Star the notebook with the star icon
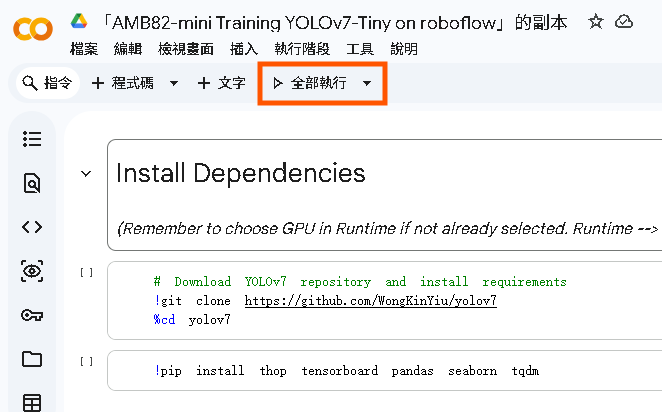Viewport: 662px width, 412px height. pyautogui.click(x=596, y=22)
